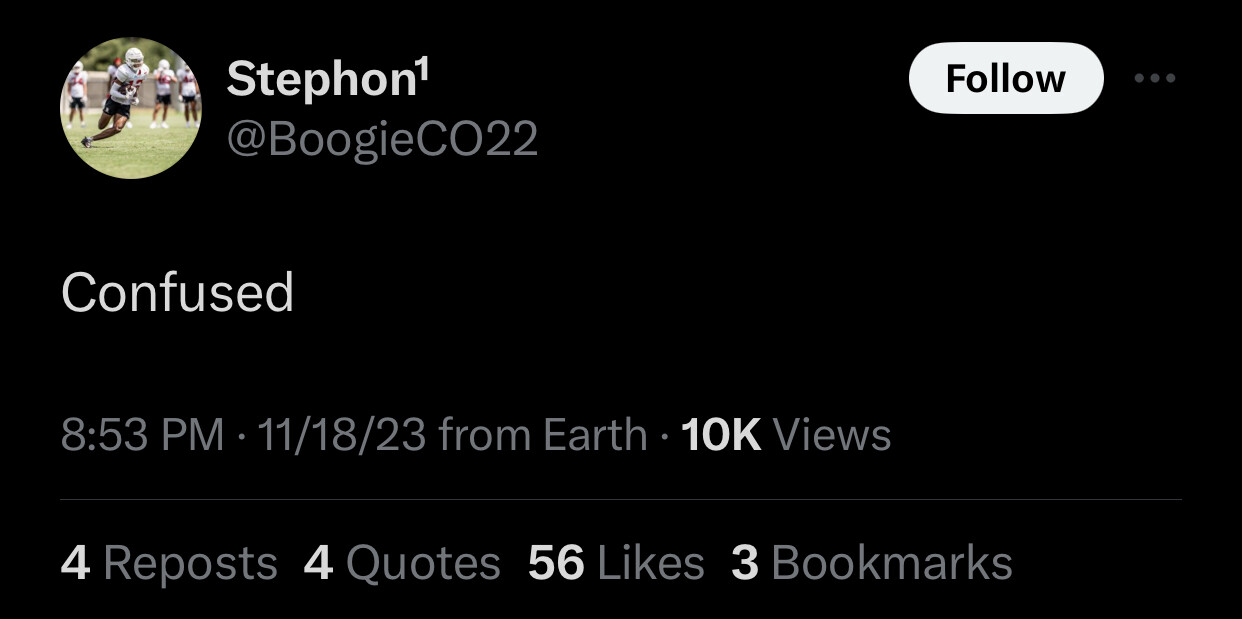View the 4 Quotes list
Viewport: 1242px width, 619px height.
pyautogui.click(x=402, y=563)
